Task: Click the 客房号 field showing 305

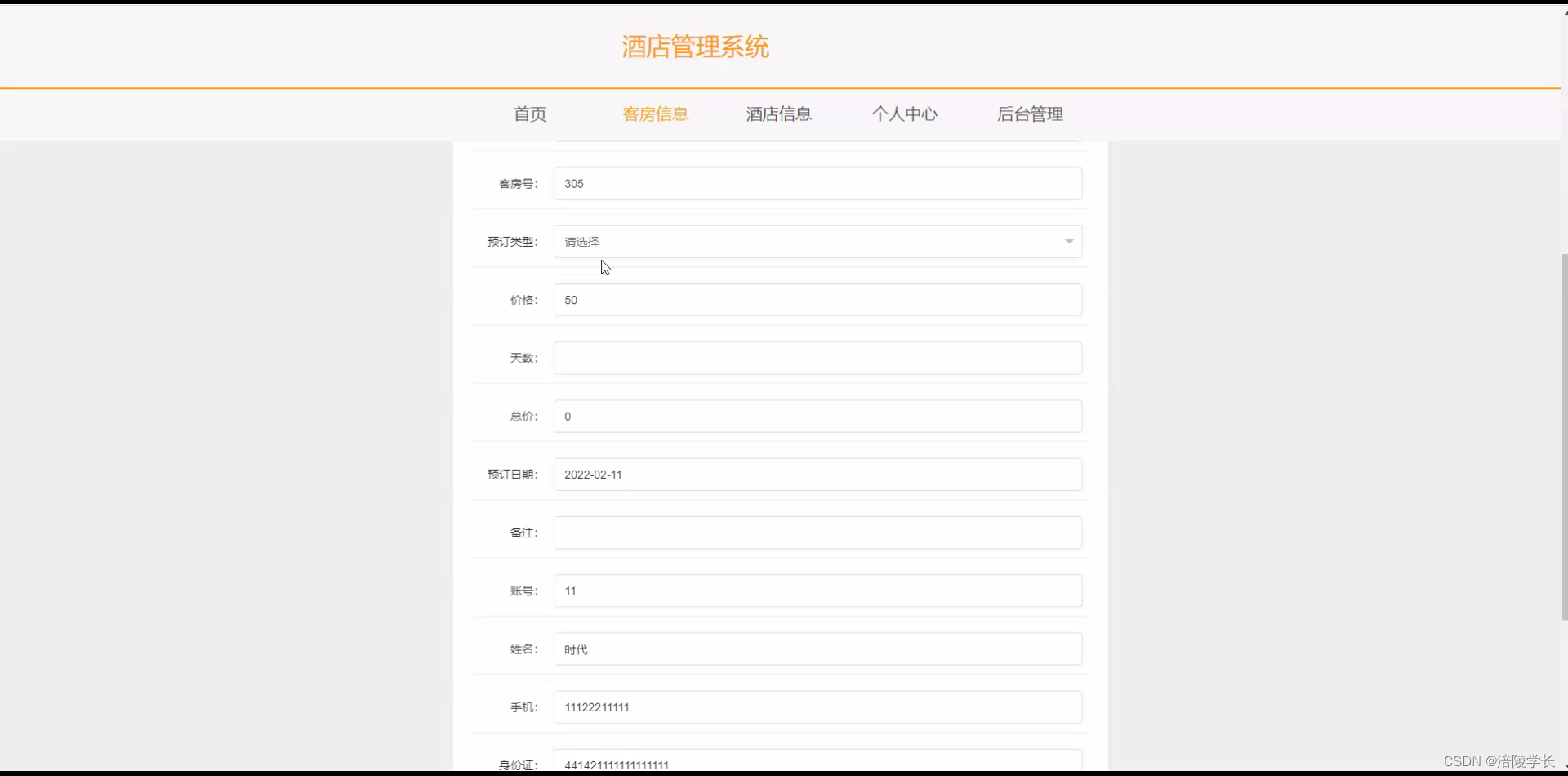Action: pyautogui.click(x=817, y=183)
